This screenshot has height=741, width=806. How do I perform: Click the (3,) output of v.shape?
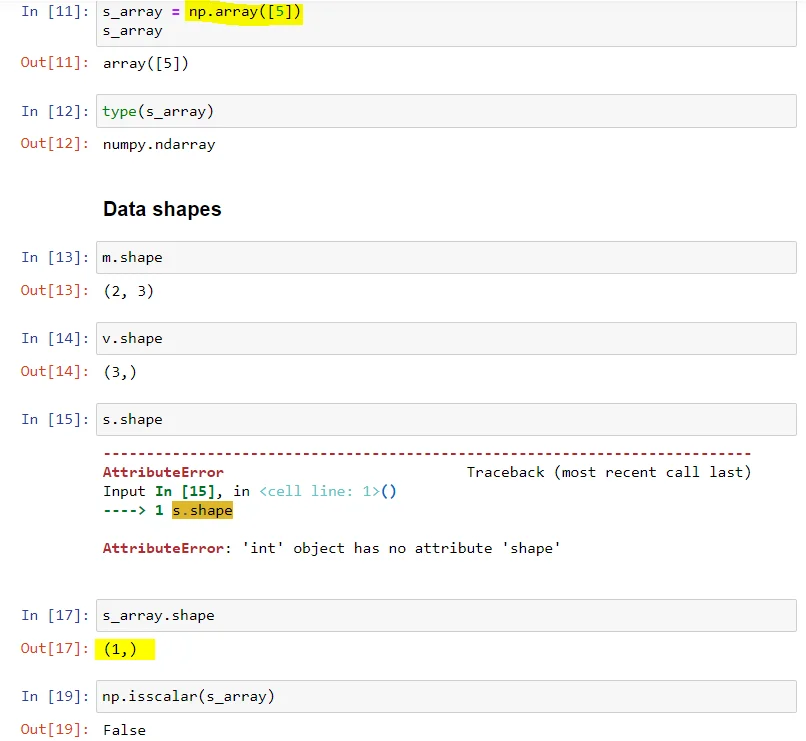tap(120, 371)
